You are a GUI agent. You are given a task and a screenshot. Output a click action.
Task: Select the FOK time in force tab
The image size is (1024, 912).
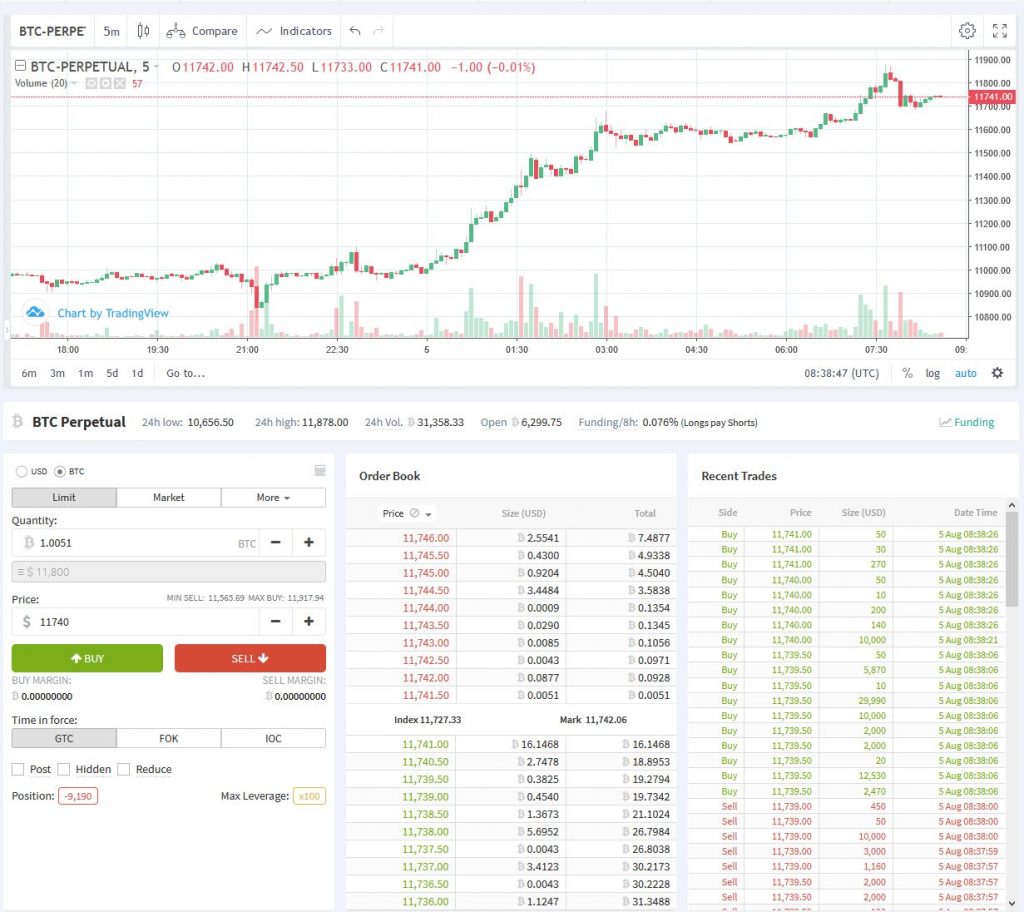tap(168, 738)
